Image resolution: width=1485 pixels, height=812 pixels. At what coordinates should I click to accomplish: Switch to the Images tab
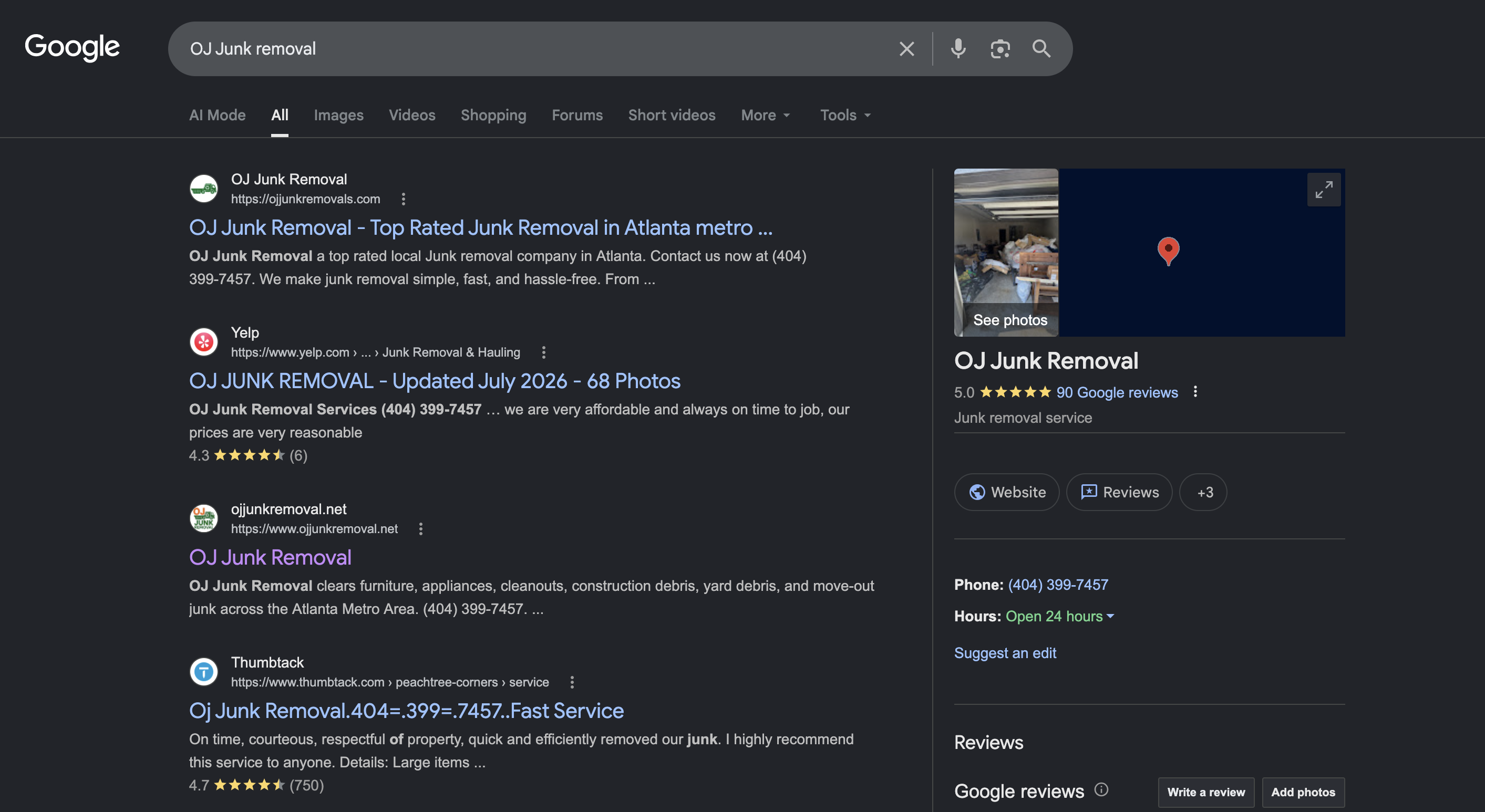click(x=338, y=115)
